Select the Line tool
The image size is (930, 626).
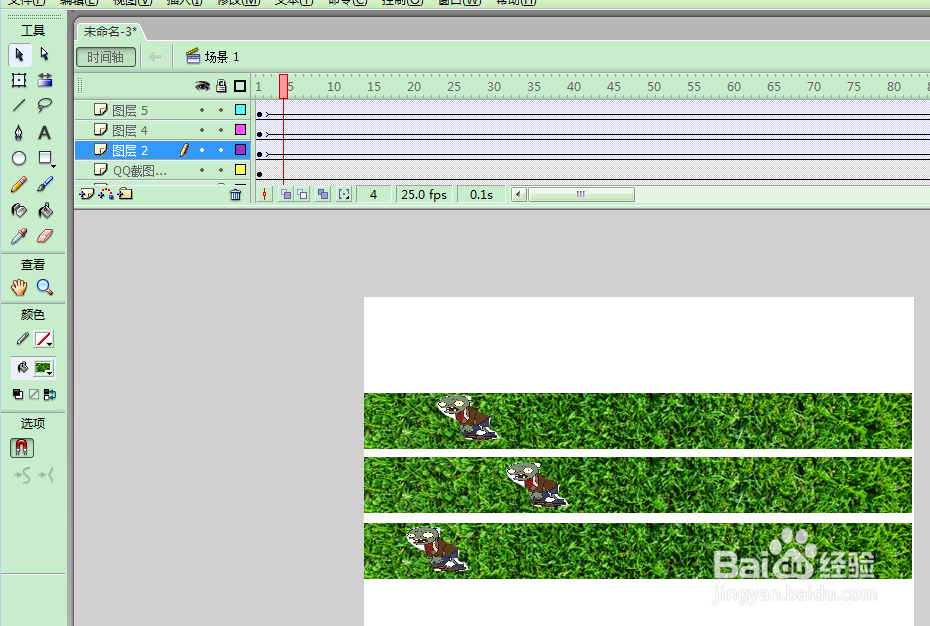coord(19,106)
